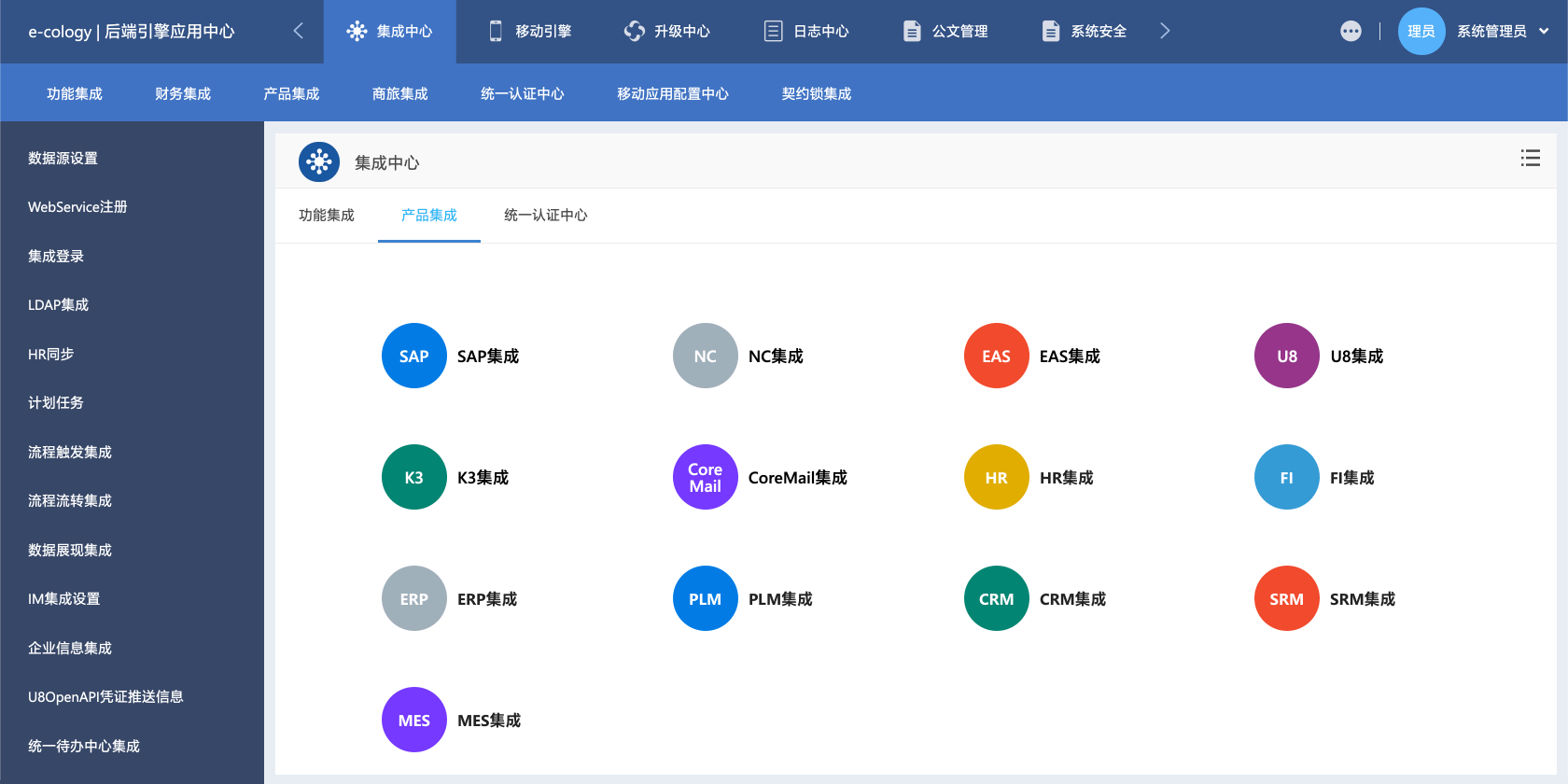Switch to the 产品集成 tab in panel
This screenshot has height=784, width=1568.
tap(429, 215)
